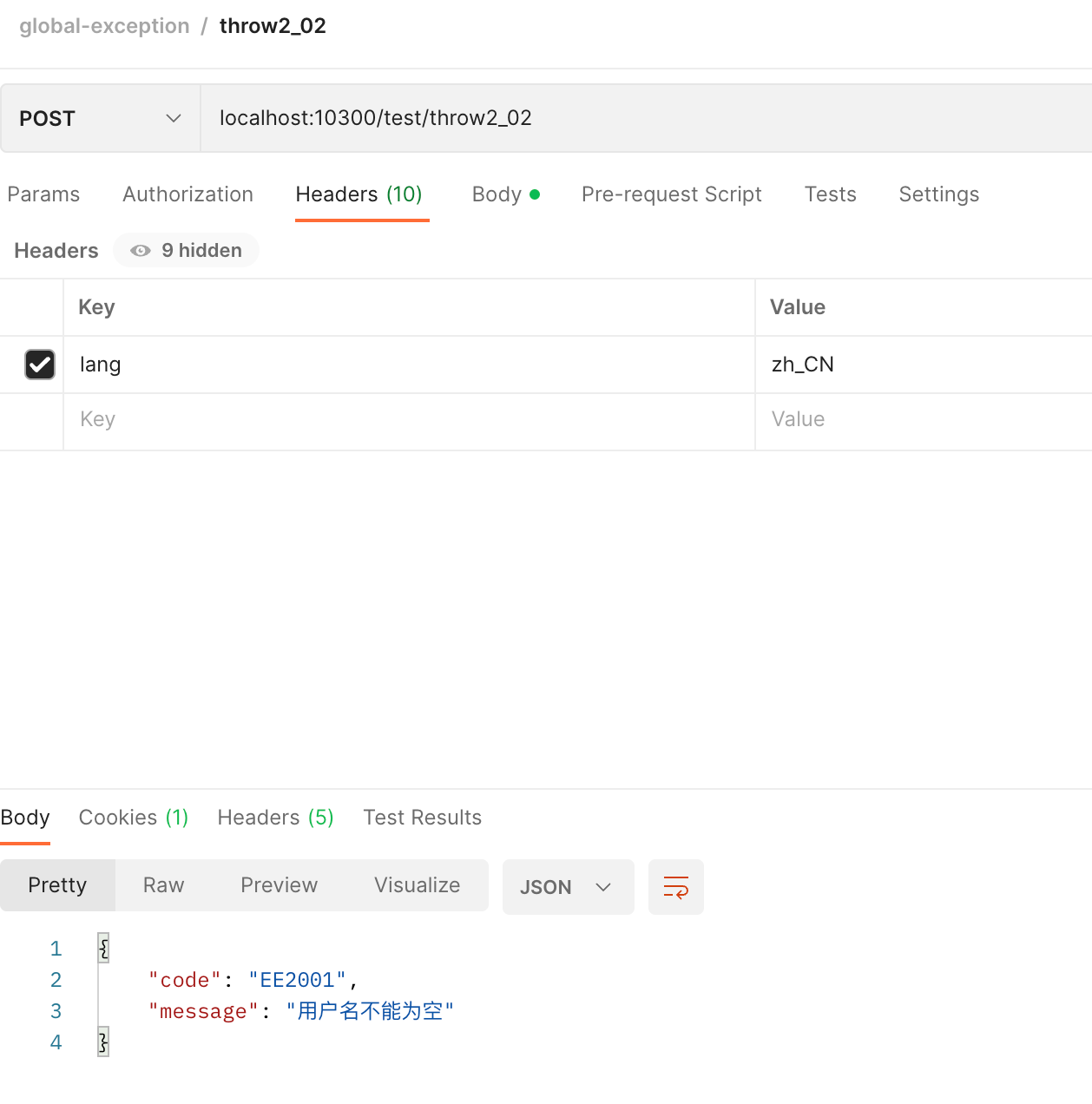
Task: Open the Pre-request Script tab
Action: (x=671, y=194)
